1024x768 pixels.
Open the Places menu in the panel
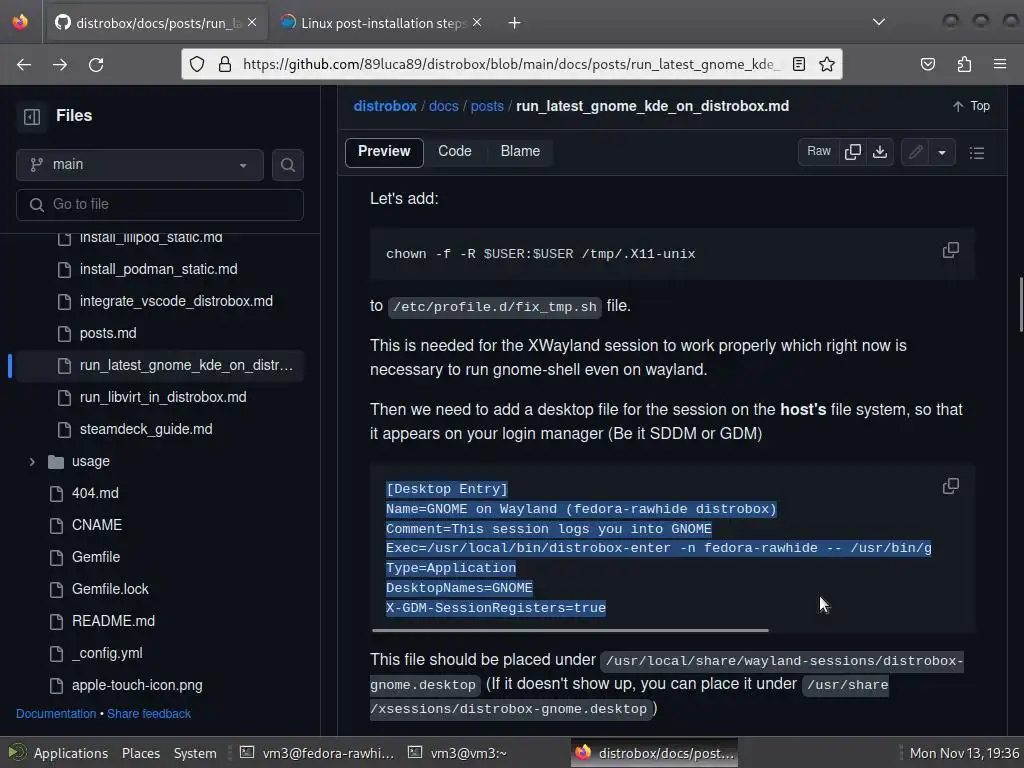pos(140,753)
